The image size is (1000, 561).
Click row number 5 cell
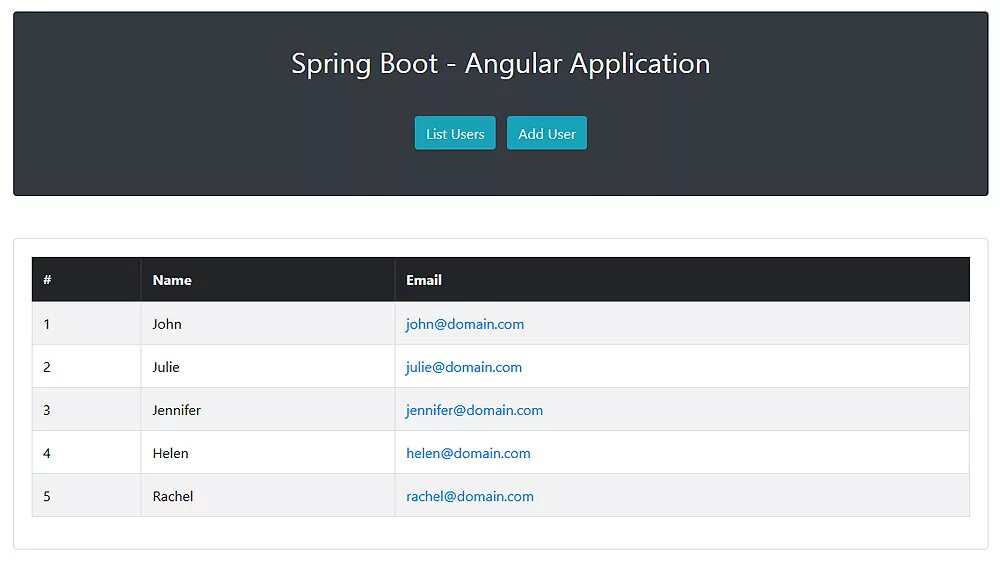(x=47, y=496)
